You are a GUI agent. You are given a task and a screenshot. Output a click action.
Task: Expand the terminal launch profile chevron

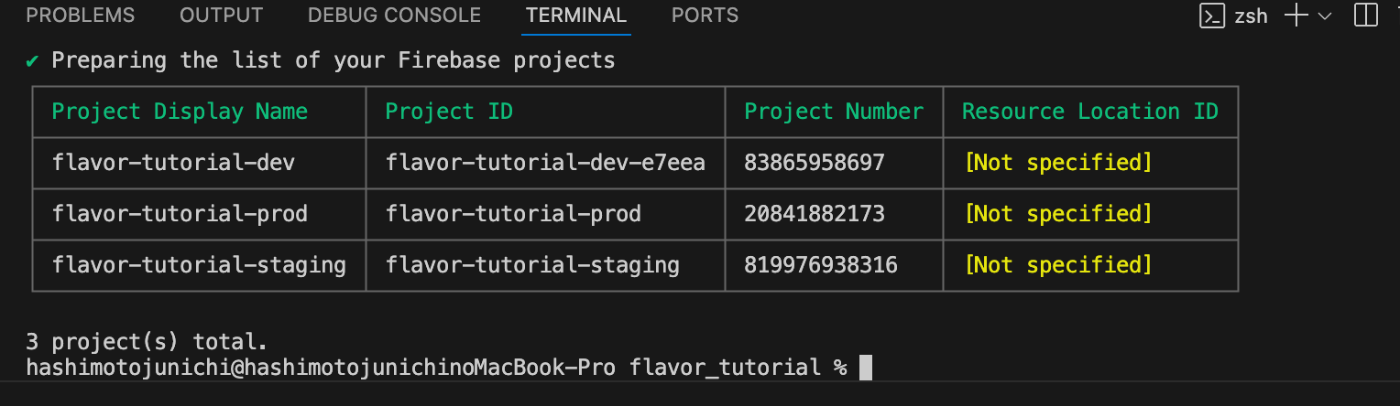click(1325, 16)
